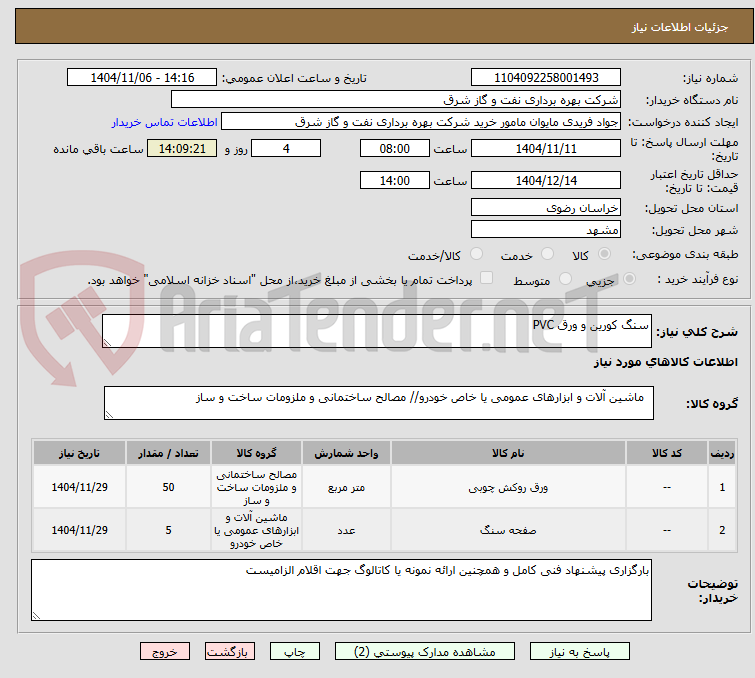755x678 pixels.
Task: Click the چاپ print button
Action: click(295, 652)
